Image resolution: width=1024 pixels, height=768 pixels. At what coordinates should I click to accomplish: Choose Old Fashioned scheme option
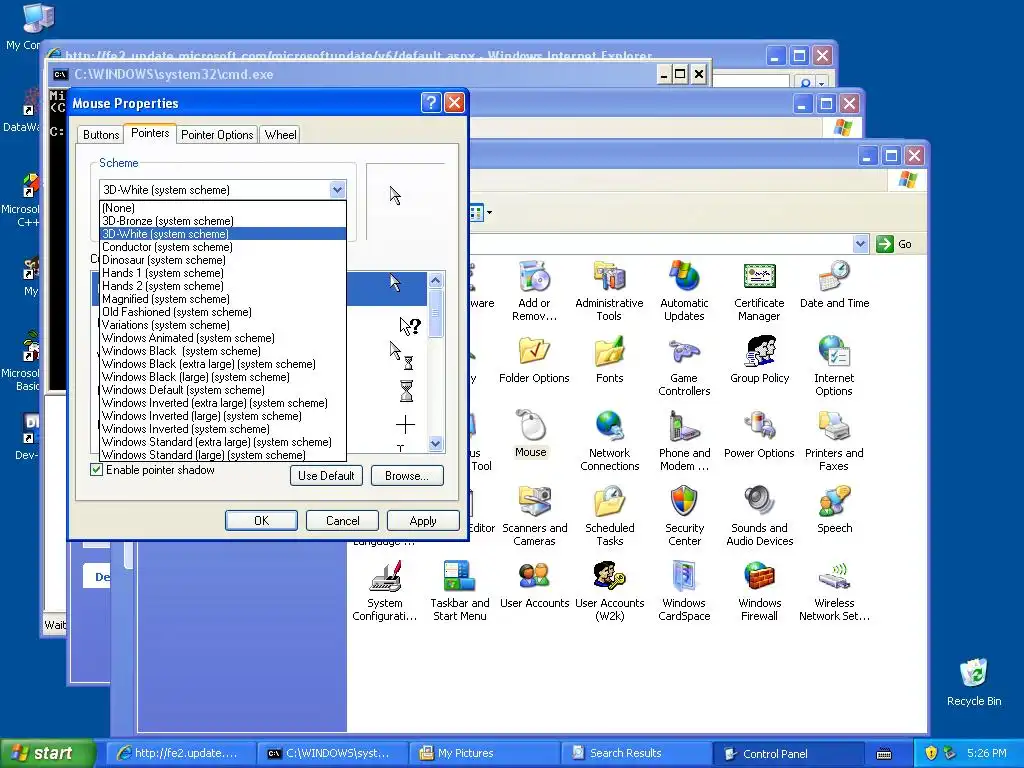coord(223,312)
